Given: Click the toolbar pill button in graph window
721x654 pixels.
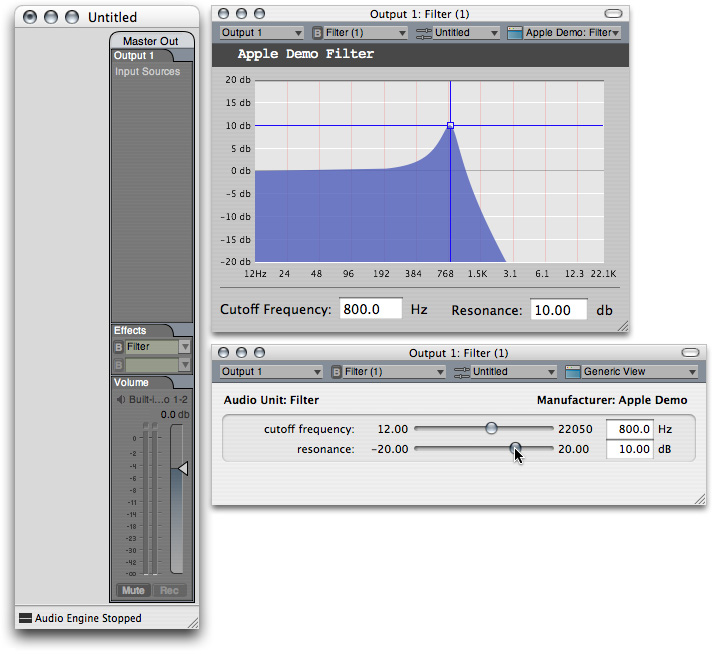Looking at the screenshot, I should pyautogui.click(x=613, y=13).
